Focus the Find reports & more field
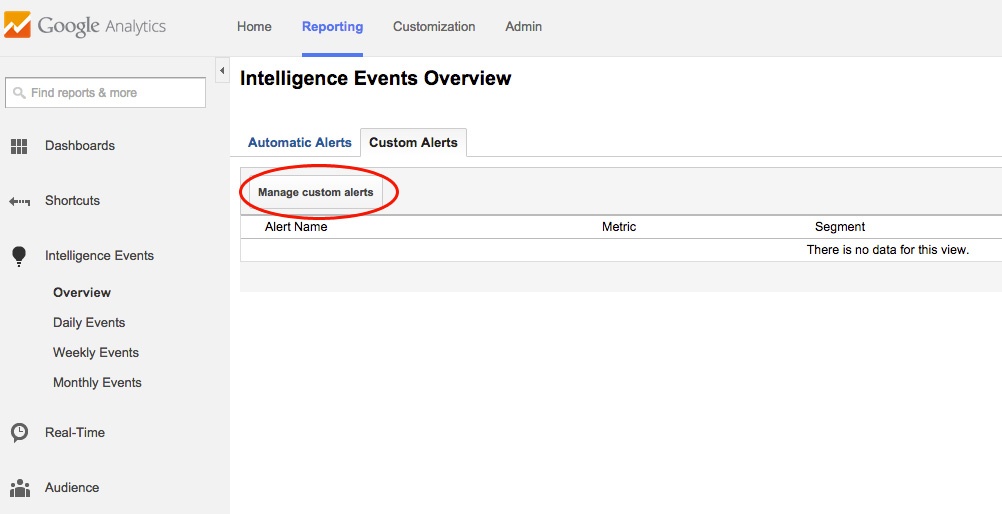Screen dimensions: 1002x514 (x=112, y=93)
